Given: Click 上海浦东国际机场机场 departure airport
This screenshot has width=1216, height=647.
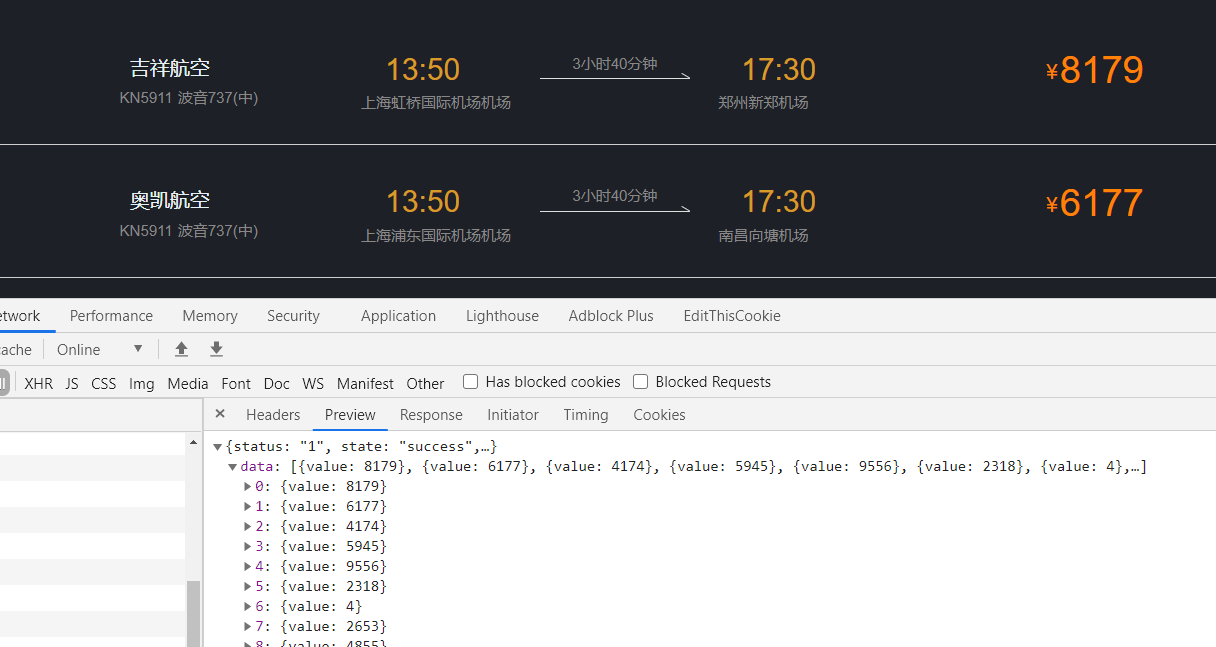Looking at the screenshot, I should [436, 235].
